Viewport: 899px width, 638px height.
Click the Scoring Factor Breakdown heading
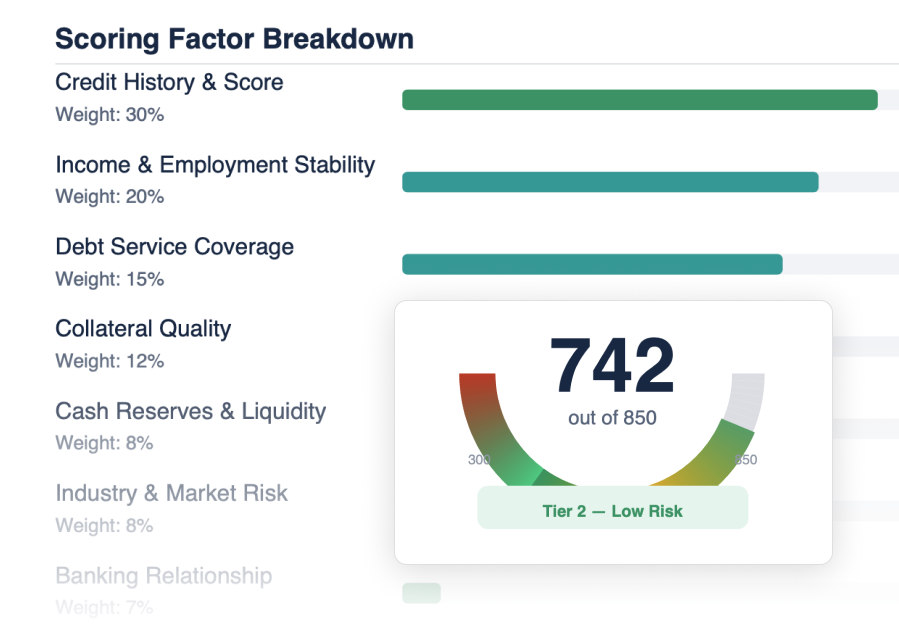click(234, 38)
